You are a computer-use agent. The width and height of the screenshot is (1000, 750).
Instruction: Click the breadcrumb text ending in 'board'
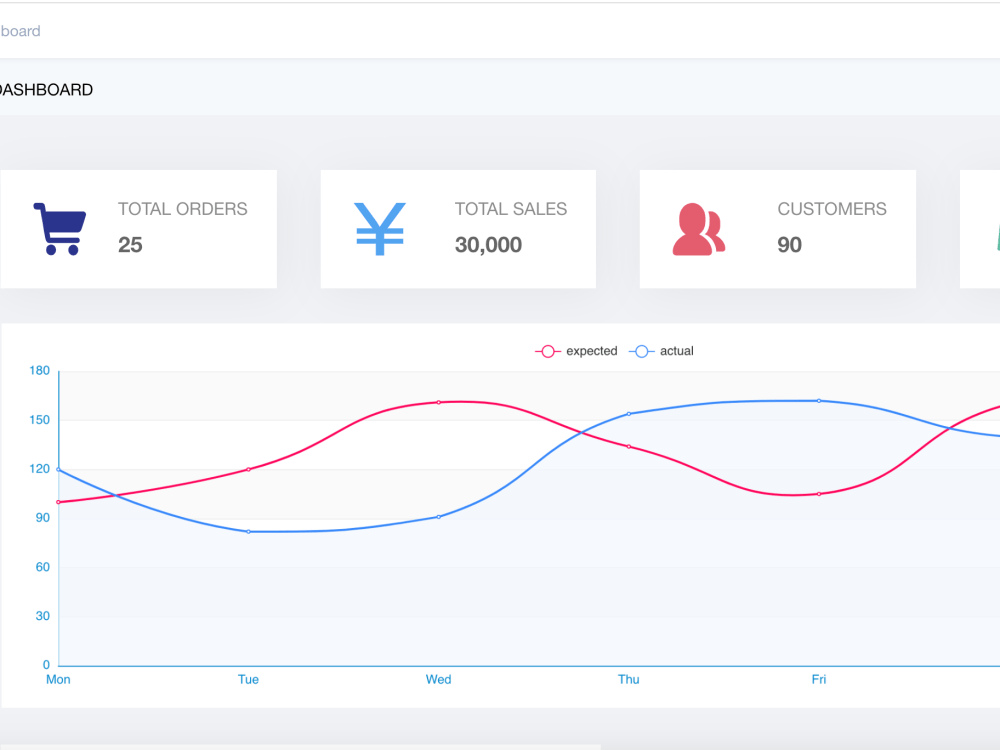(20, 31)
